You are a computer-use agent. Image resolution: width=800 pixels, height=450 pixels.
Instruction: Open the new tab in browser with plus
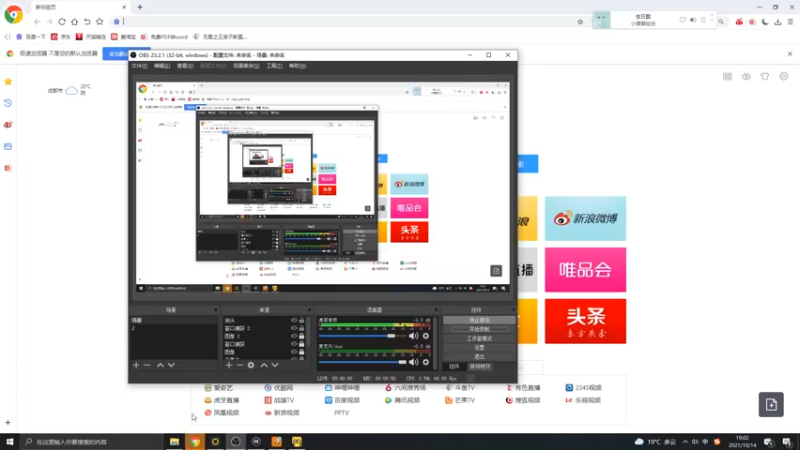tap(140, 7)
